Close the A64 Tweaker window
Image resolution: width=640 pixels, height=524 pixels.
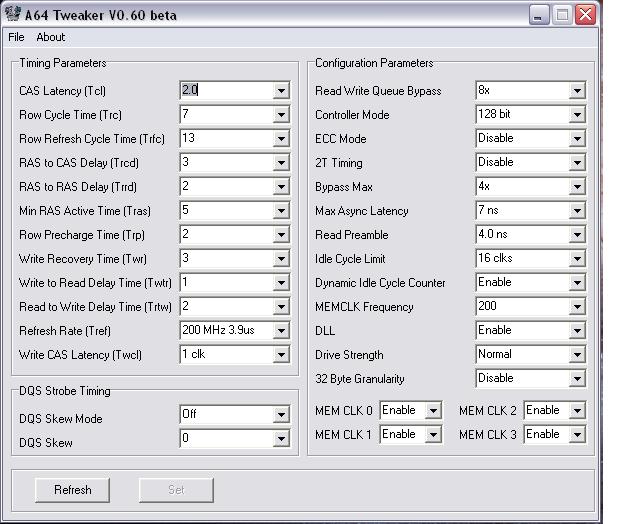click(x=585, y=15)
